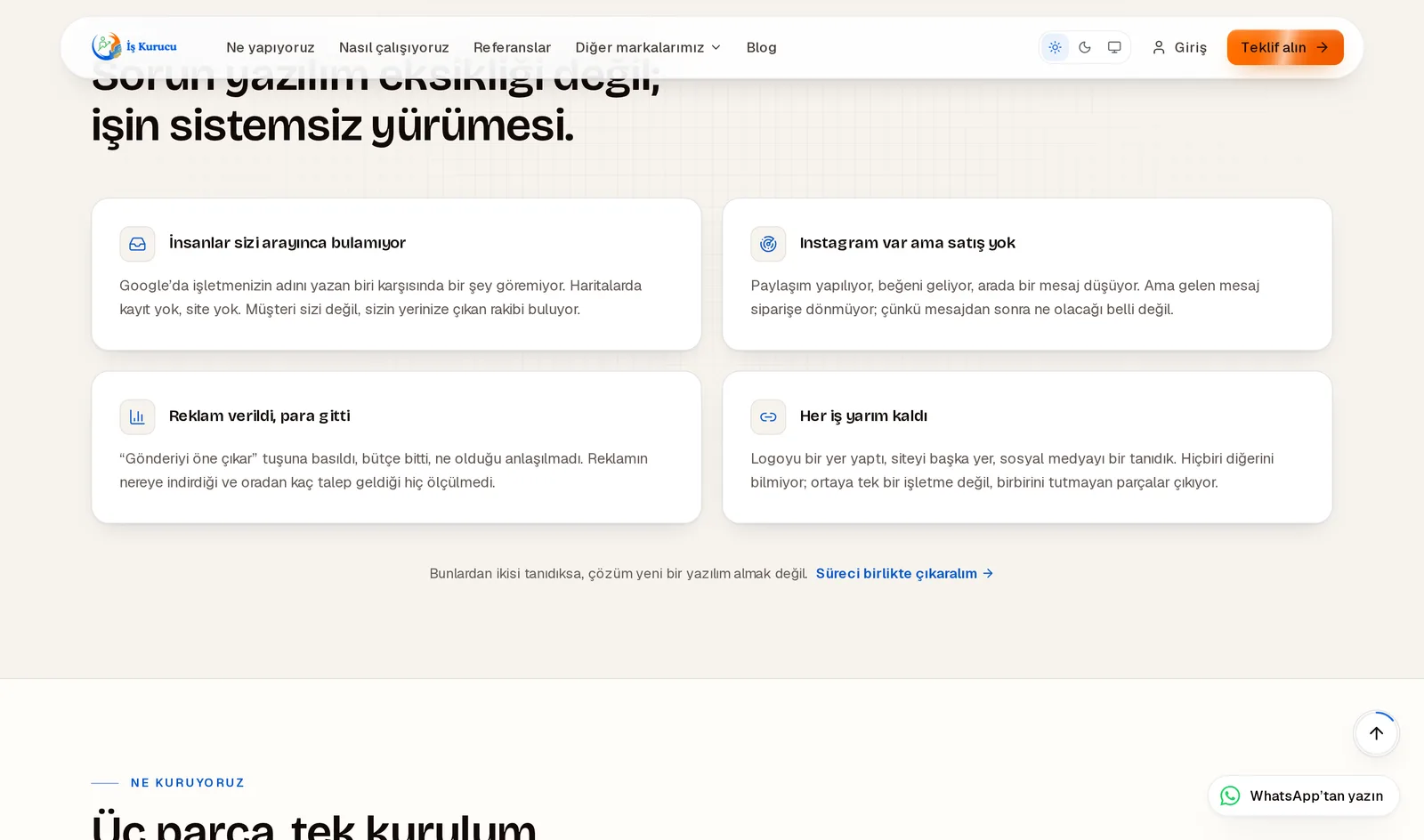Open the Blog page
Viewport: 1424px width, 840px height.
762,47
